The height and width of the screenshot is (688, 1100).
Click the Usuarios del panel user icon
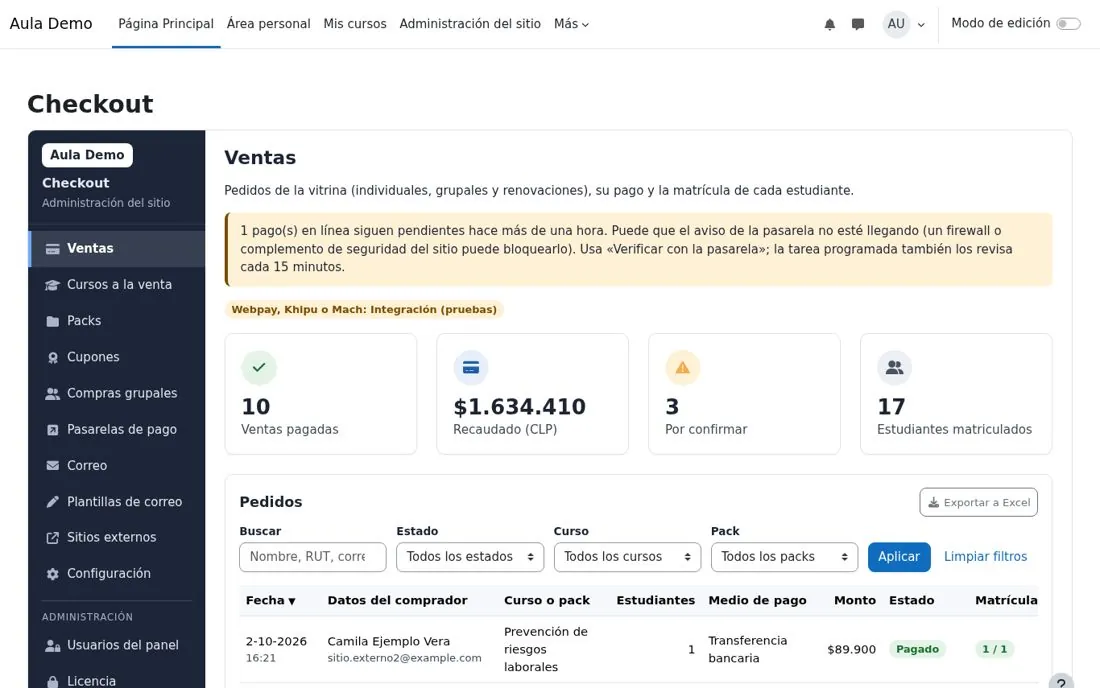pyautogui.click(x=53, y=646)
